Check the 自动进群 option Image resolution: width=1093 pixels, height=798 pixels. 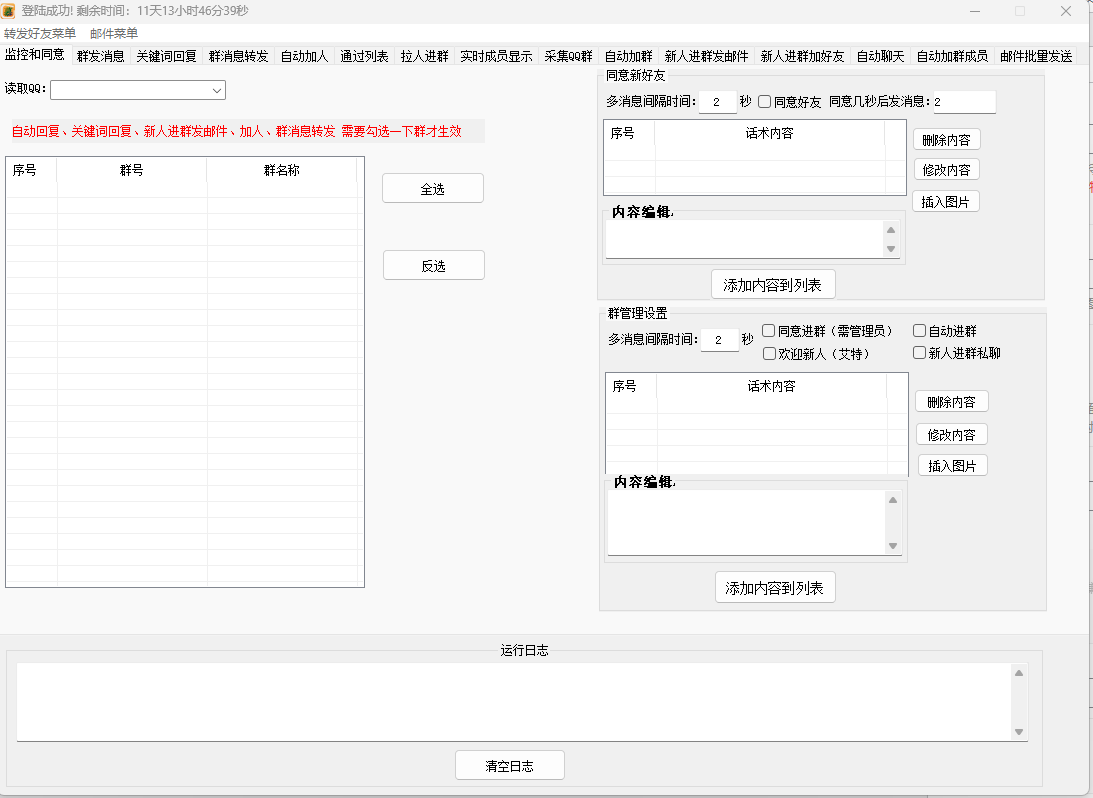pyautogui.click(x=918, y=329)
